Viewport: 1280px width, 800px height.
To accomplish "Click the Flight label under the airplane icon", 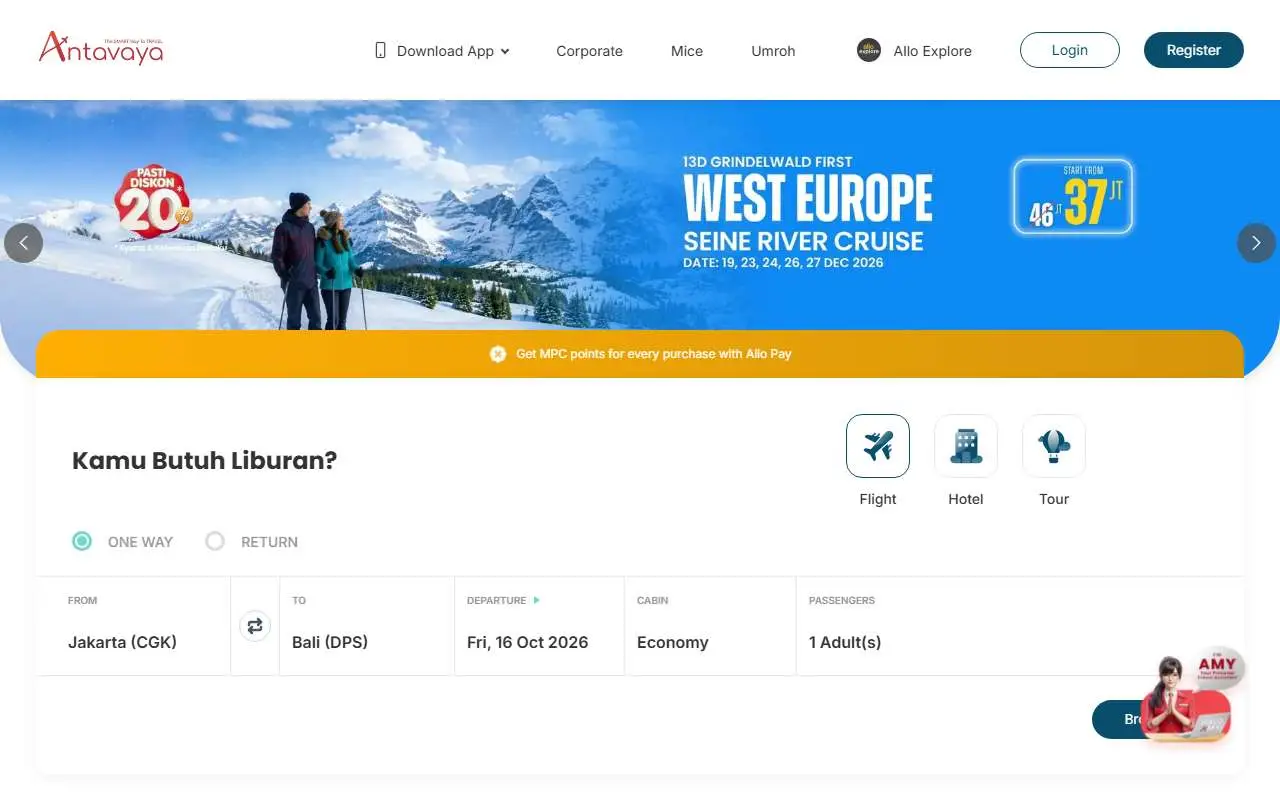I will (x=878, y=499).
